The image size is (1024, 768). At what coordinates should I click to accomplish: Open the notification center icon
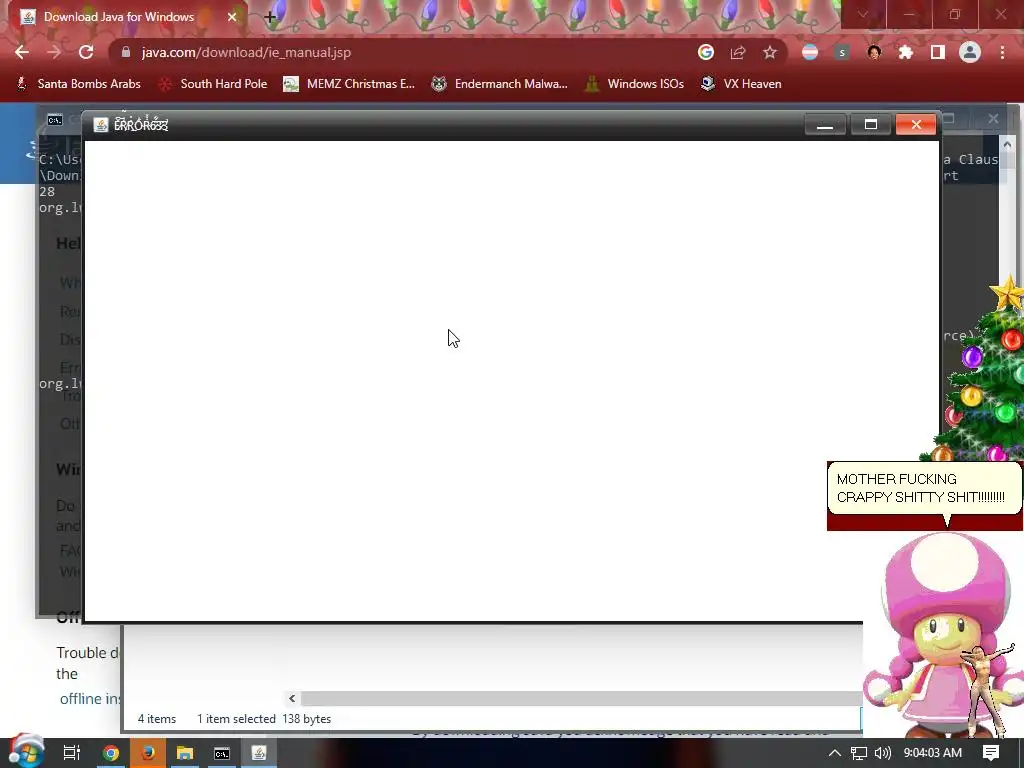click(991, 753)
